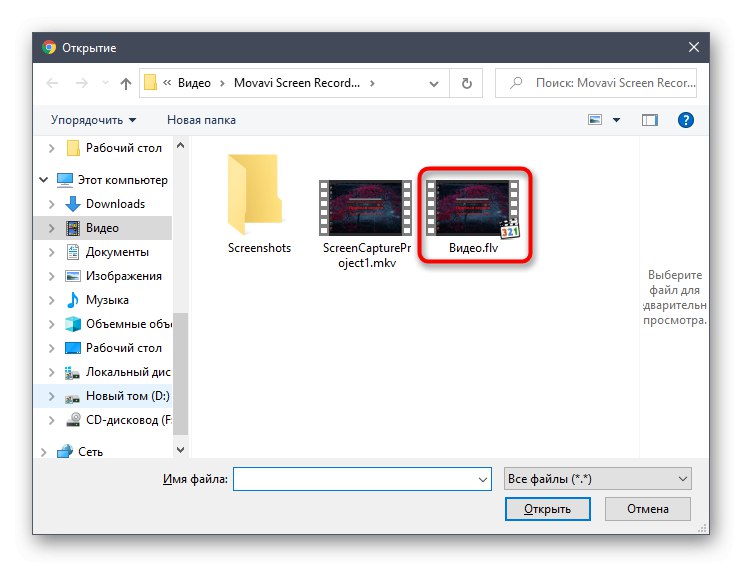The width and height of the screenshot is (742, 567).
Task: Click the Сеть network icon
Action: coord(64,452)
